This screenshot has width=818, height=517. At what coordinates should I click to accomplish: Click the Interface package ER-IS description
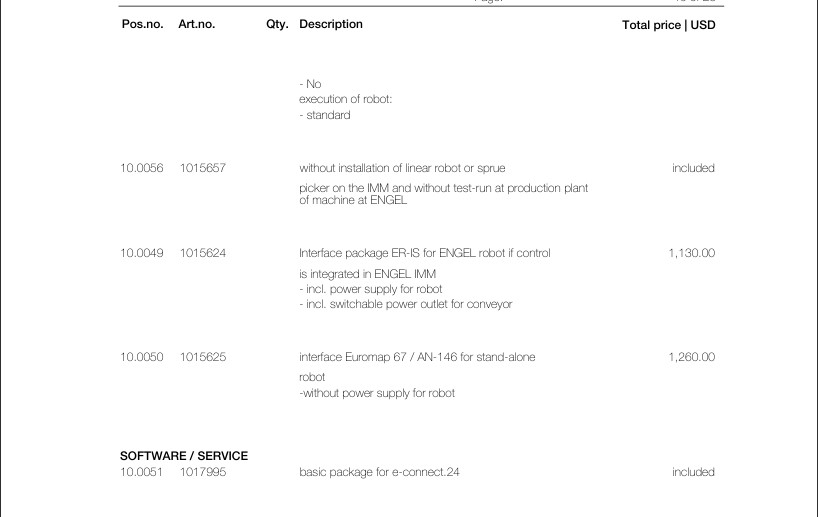tap(425, 253)
